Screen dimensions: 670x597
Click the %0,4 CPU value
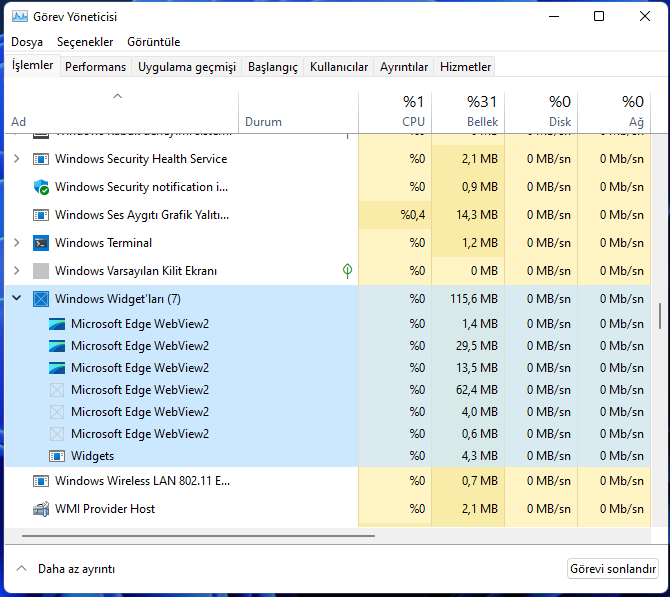[413, 215]
